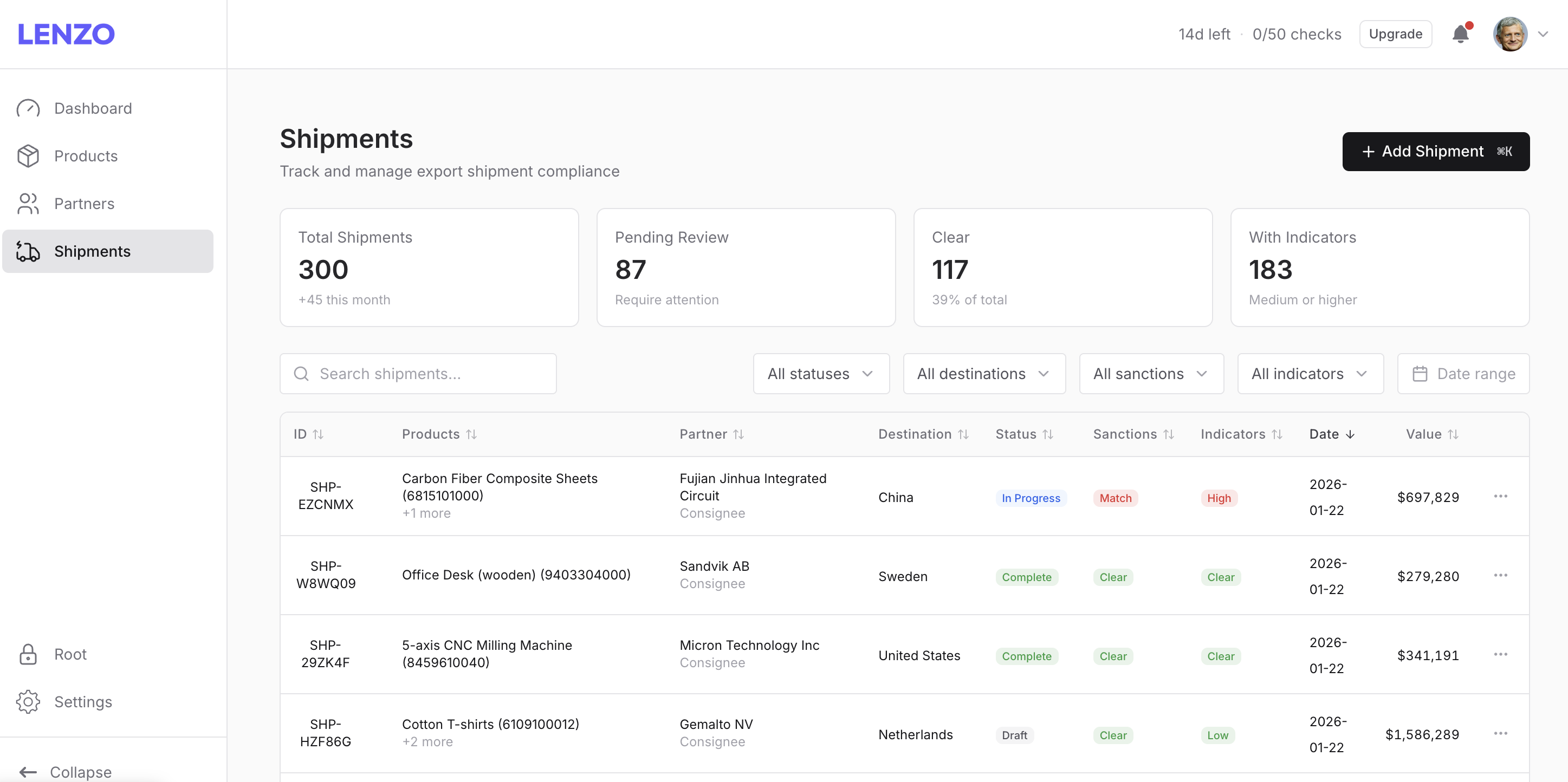Open the calendar icon in Date range
Viewport: 1568px width, 782px height.
coord(1421,373)
